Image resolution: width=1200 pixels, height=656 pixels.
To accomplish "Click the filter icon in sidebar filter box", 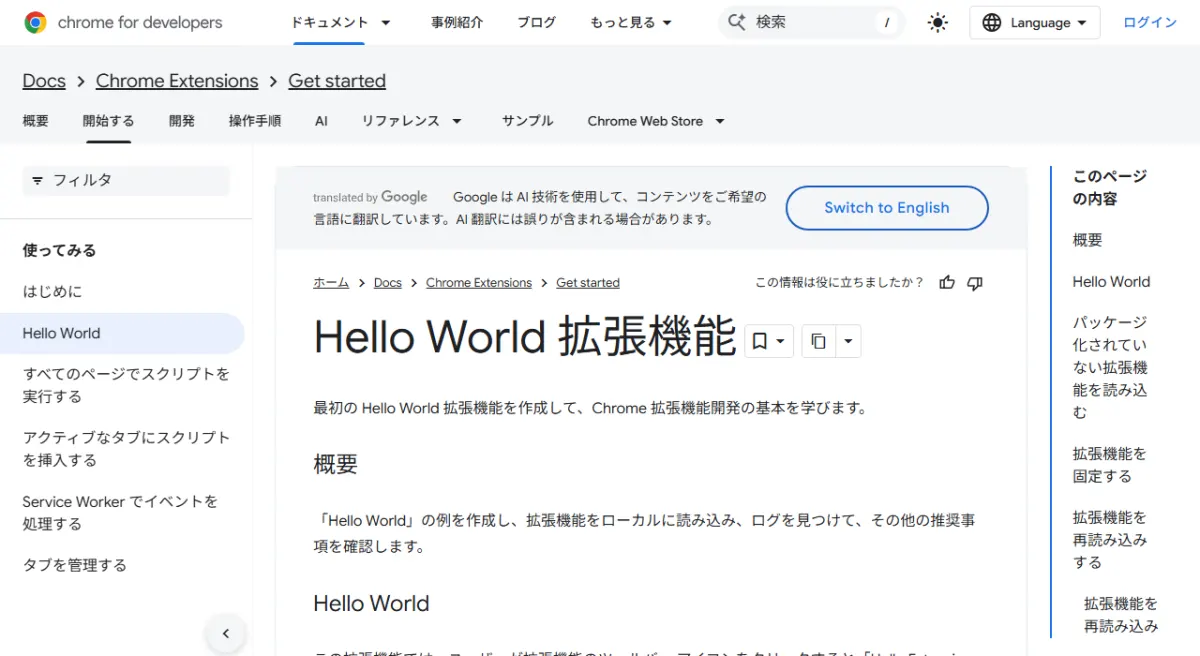I will coord(37,181).
